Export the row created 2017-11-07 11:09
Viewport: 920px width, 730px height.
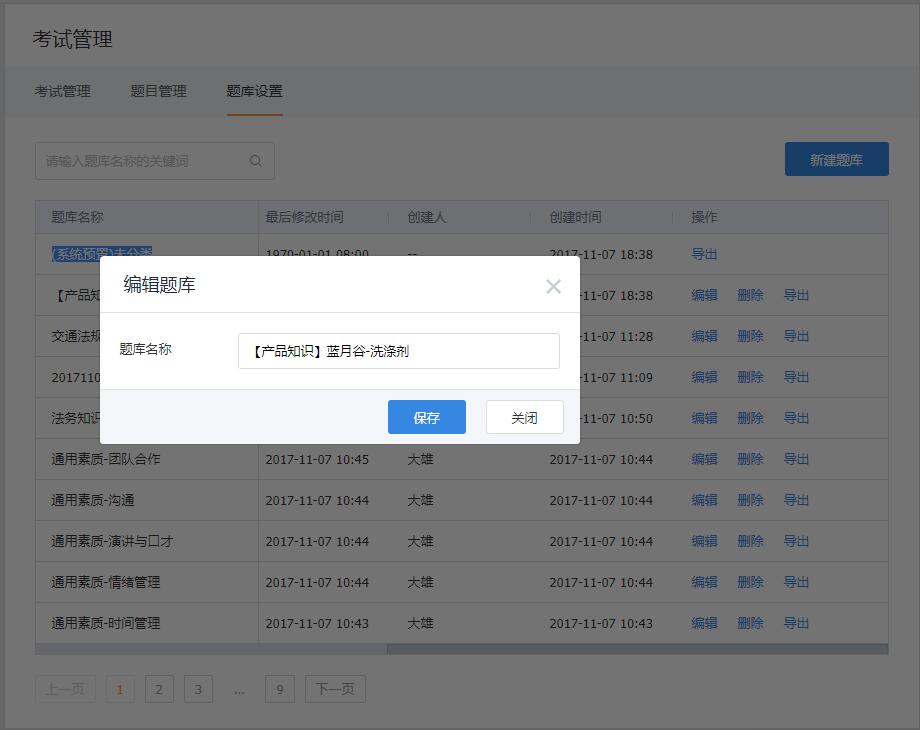(796, 377)
